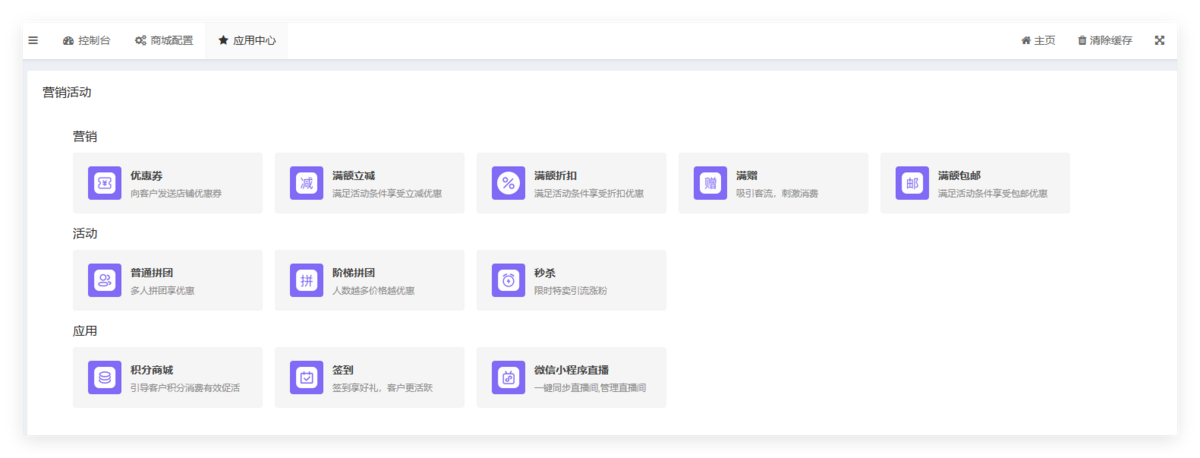
Task: Select the 满额折扣 title
Action: click(x=556, y=175)
